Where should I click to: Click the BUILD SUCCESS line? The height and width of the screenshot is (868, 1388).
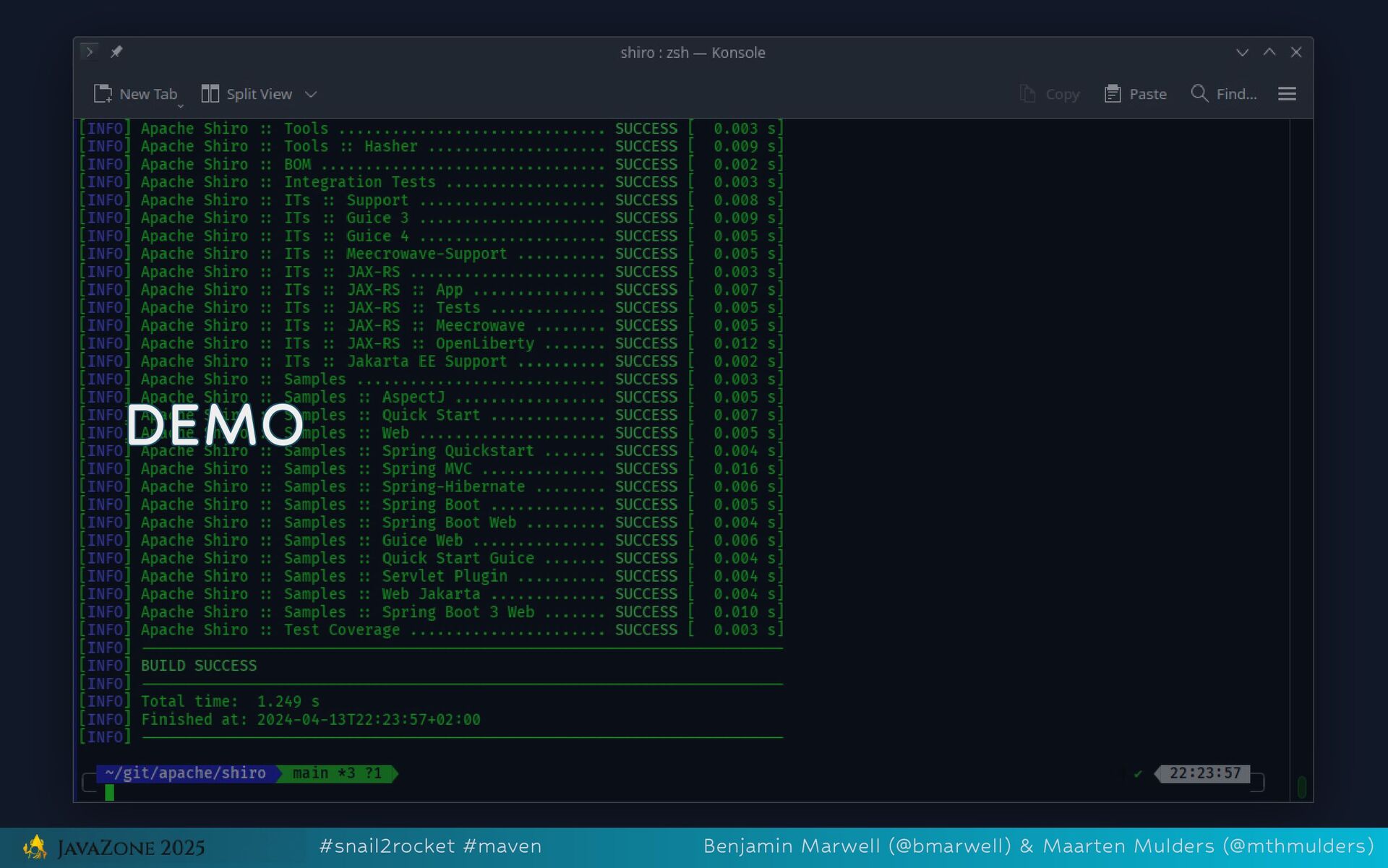point(199,666)
